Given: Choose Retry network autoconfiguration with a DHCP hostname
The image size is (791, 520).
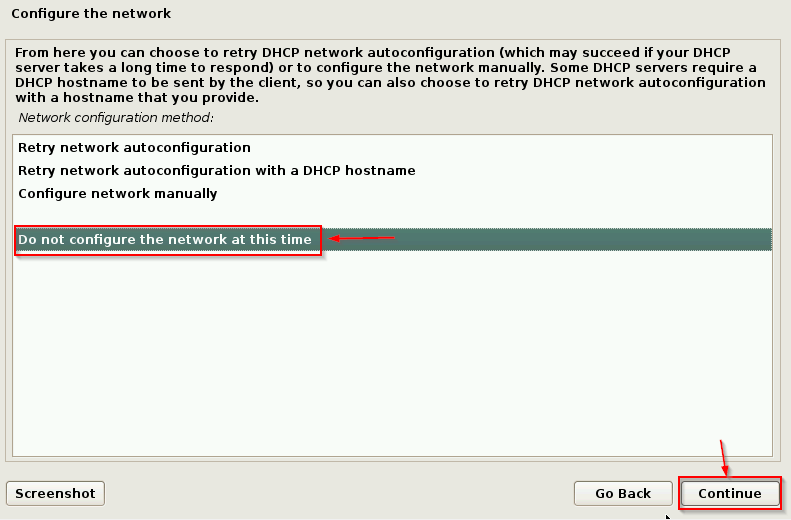Looking at the screenshot, I should 392,170.
